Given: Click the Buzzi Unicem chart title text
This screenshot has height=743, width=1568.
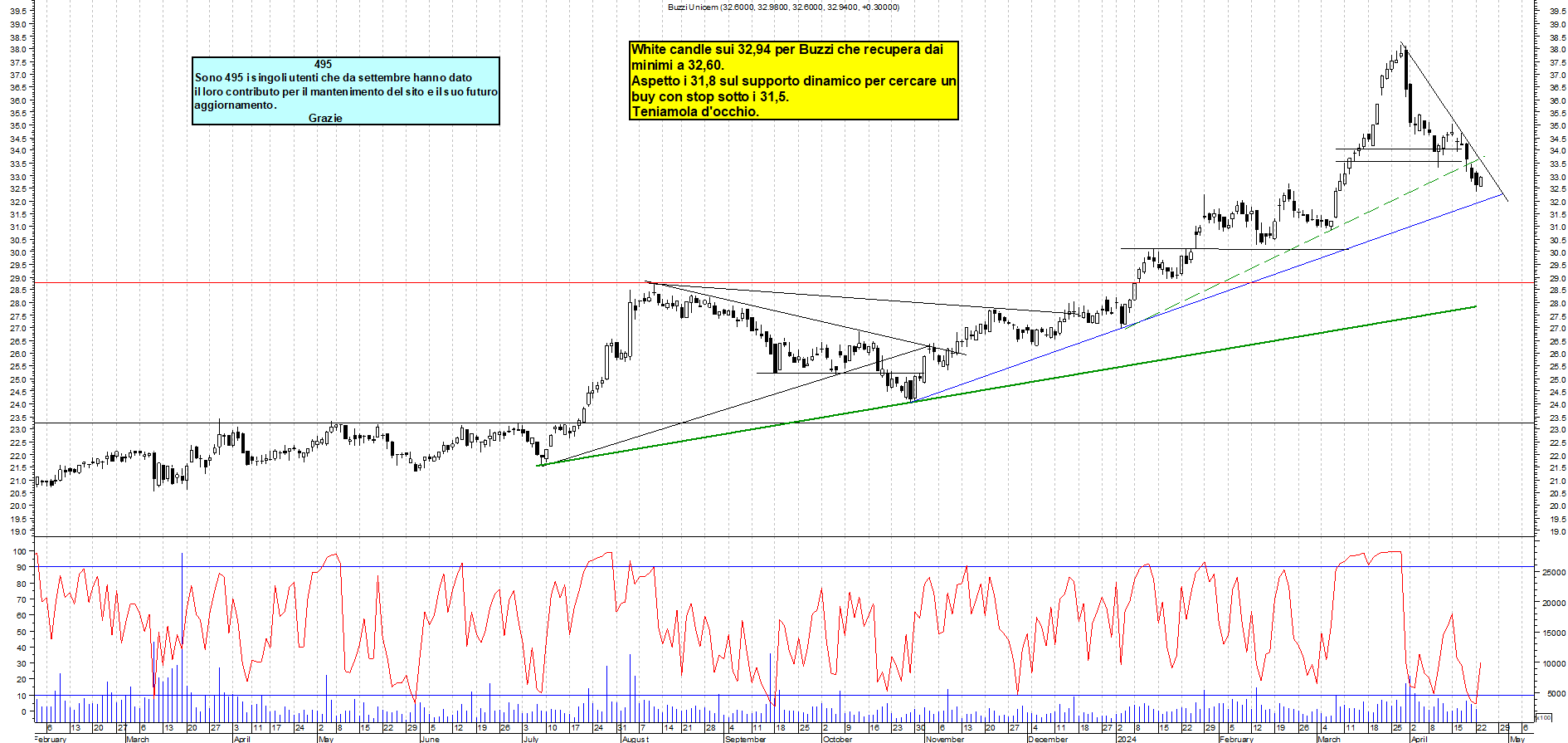Looking at the screenshot, I should click(x=783, y=7).
